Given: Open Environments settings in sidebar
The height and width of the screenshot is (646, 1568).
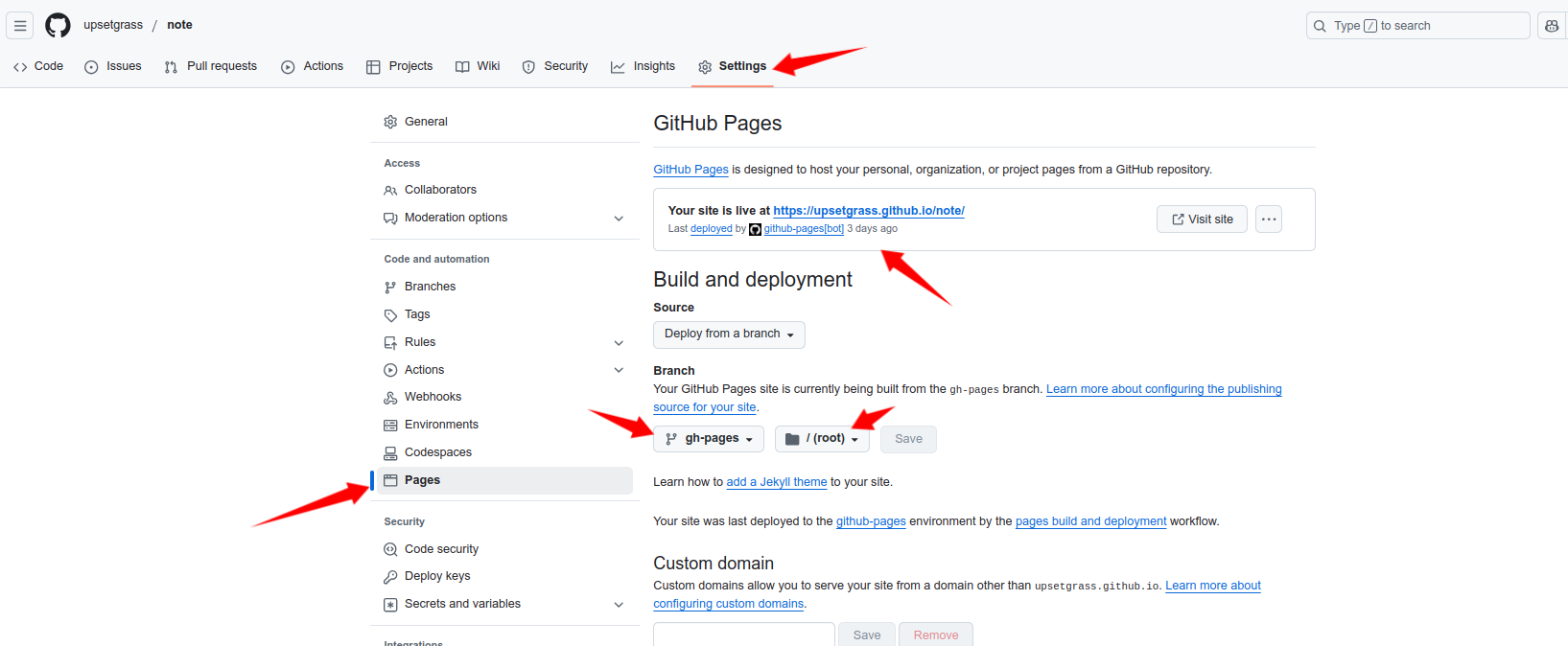Looking at the screenshot, I should pos(505,425).
